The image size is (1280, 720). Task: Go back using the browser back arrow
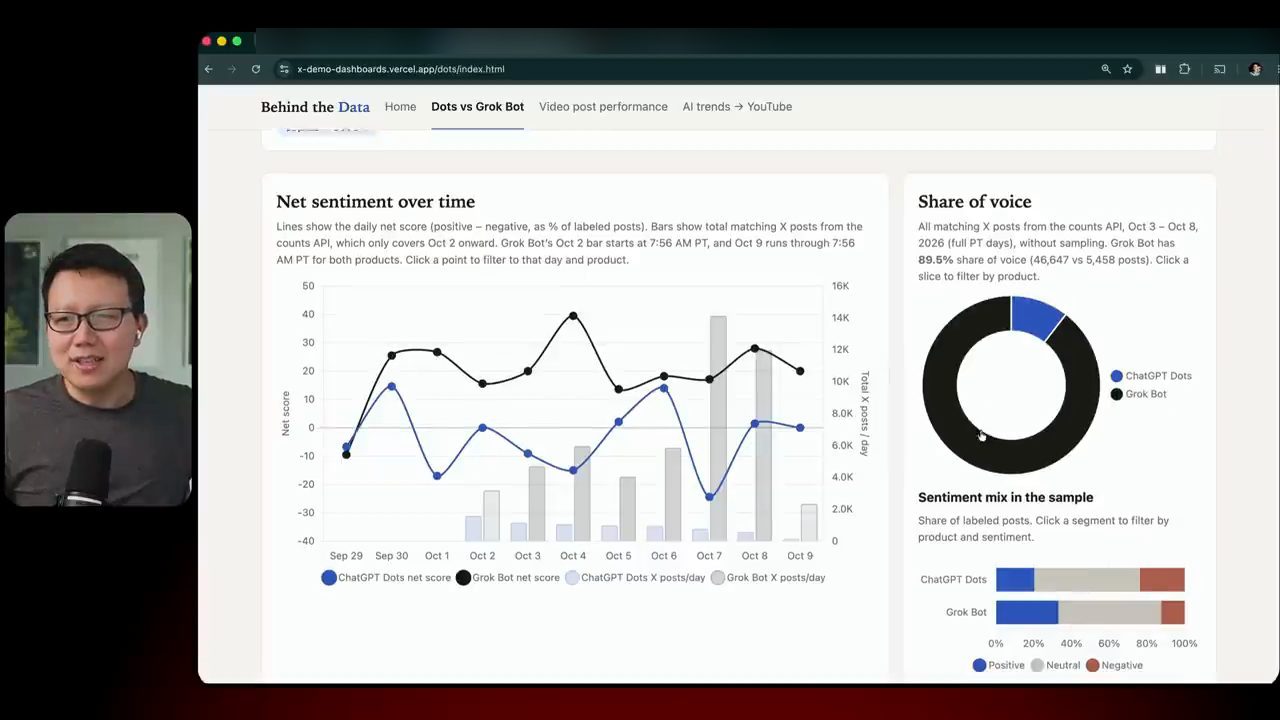[208, 69]
